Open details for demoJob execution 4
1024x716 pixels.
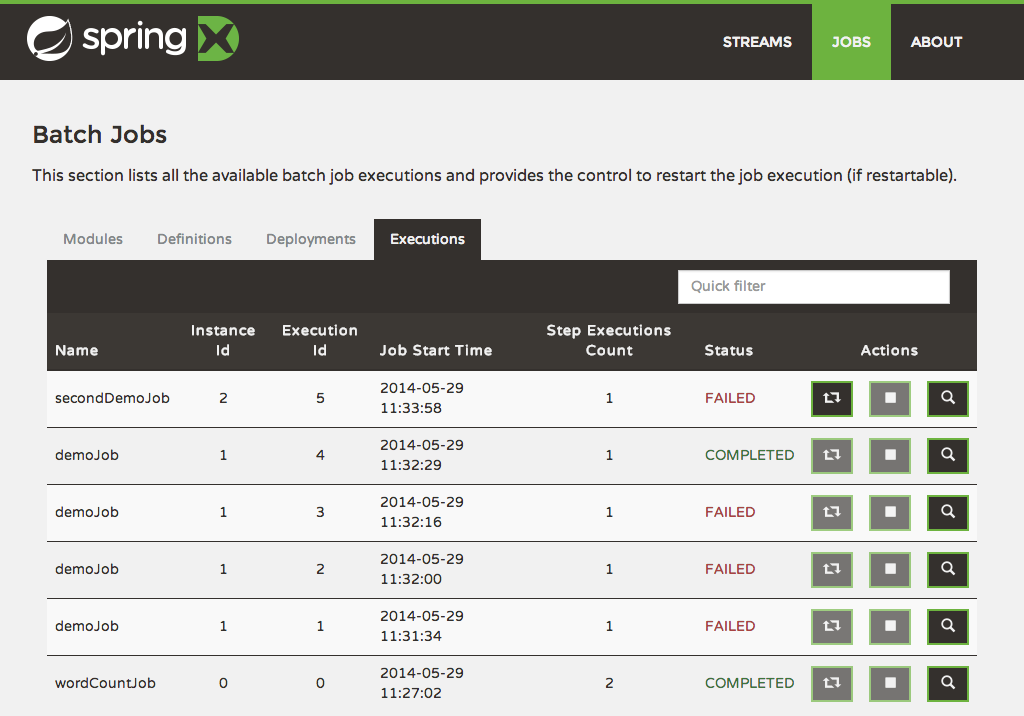(x=948, y=455)
